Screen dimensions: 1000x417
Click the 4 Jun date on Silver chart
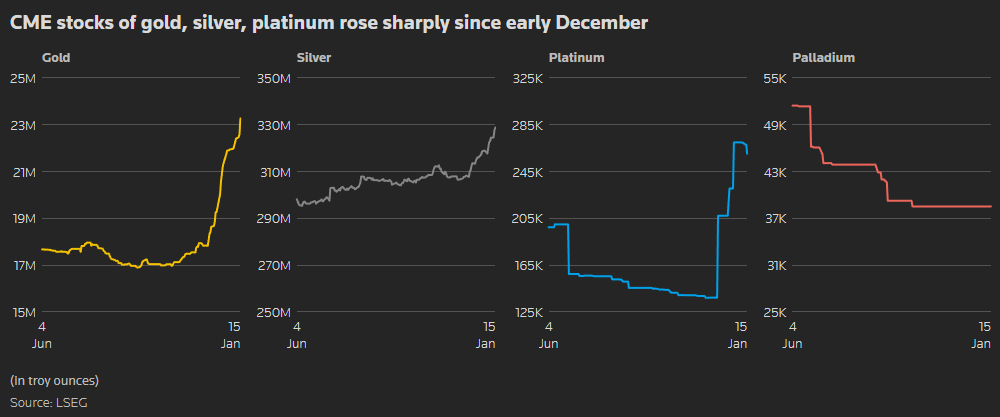(297, 335)
